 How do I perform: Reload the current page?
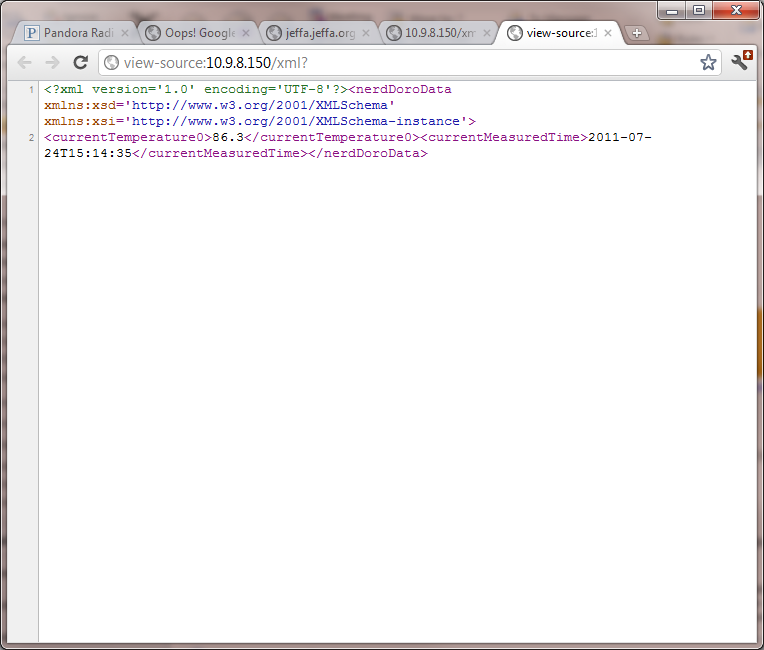tap(81, 62)
